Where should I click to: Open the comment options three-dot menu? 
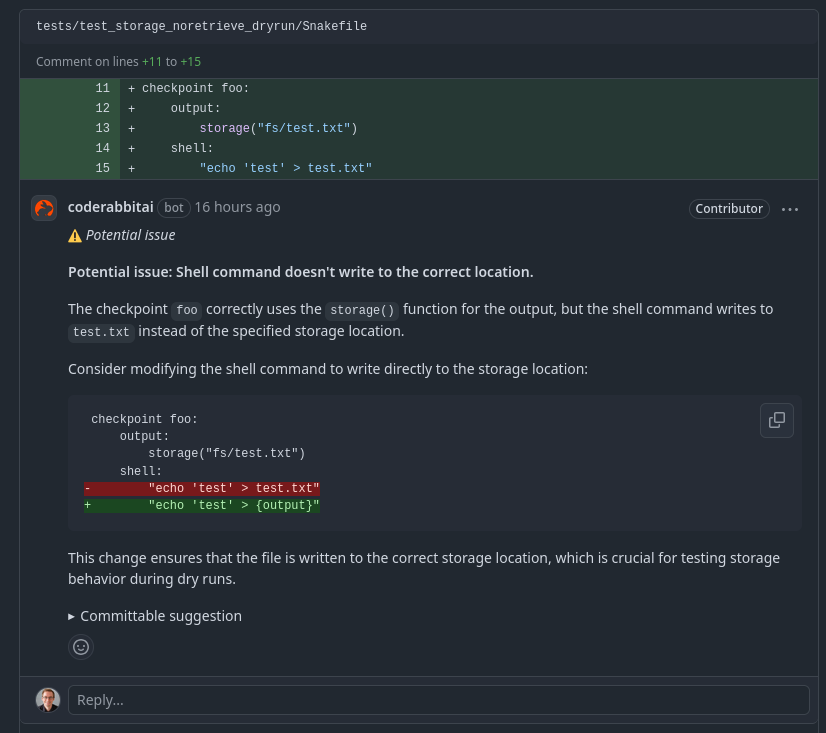(790, 209)
